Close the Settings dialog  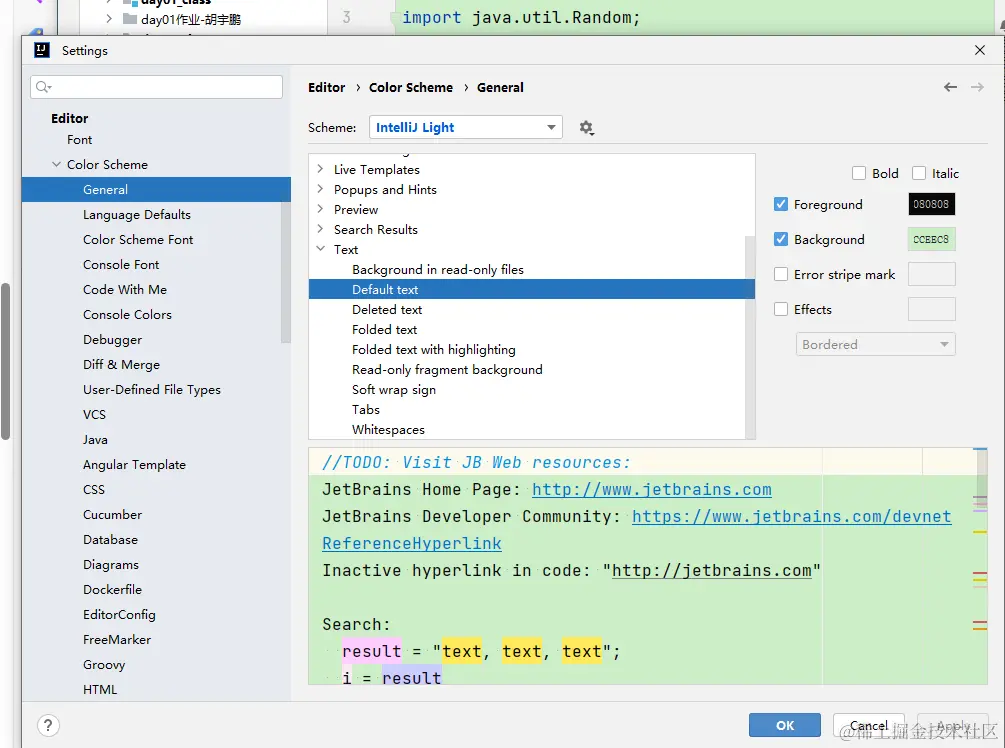tap(979, 50)
